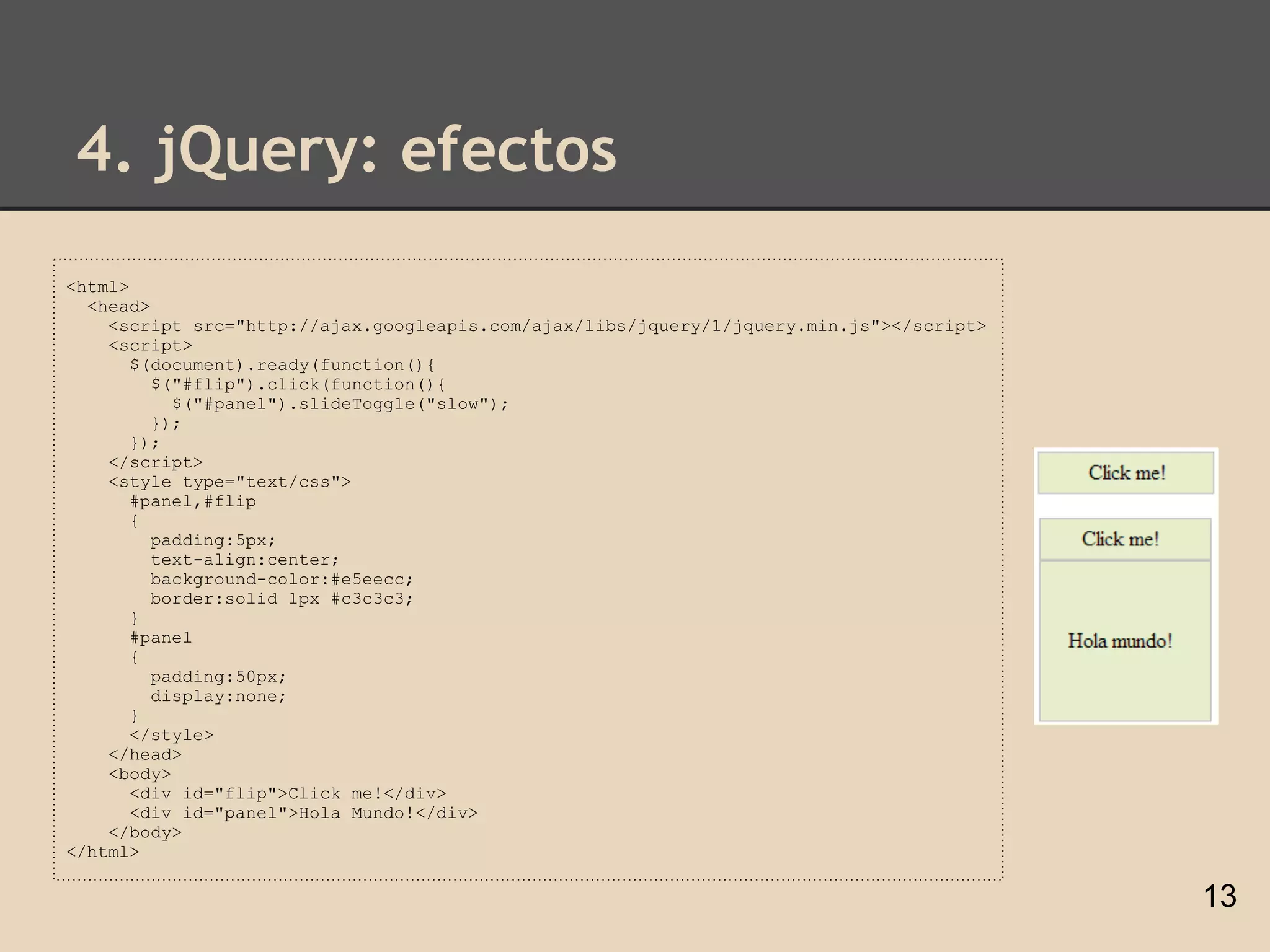Click the closing "</html>" tag line
Screen dimensions: 1270x952
click(x=103, y=852)
